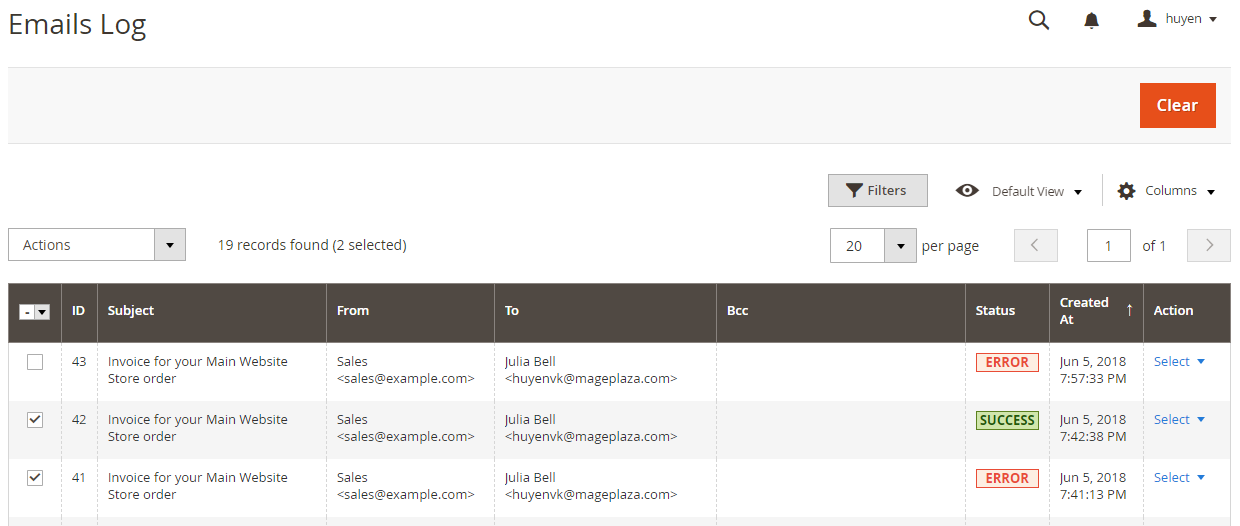
Task: Uncheck the checkbox for email ID 42
Action: pyautogui.click(x=35, y=420)
